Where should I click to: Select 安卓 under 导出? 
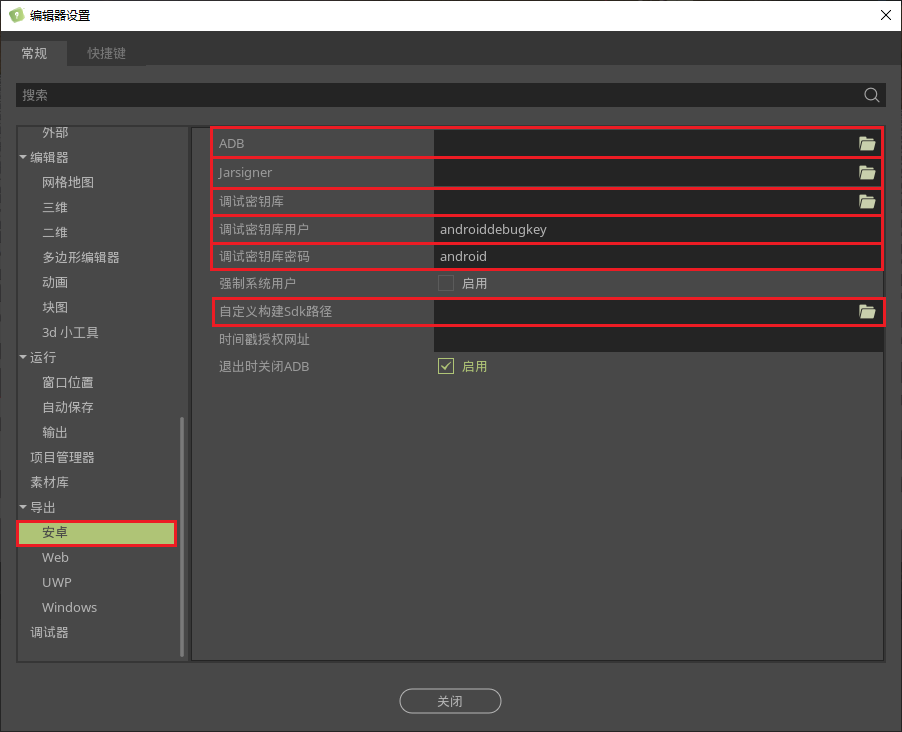tap(97, 533)
